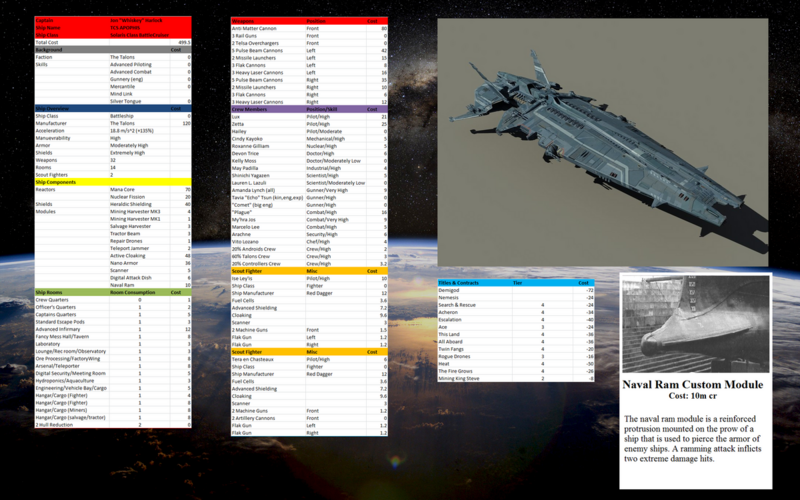Click the battlecruiser 3D render image
The image size is (800, 500).
[x=603, y=142]
